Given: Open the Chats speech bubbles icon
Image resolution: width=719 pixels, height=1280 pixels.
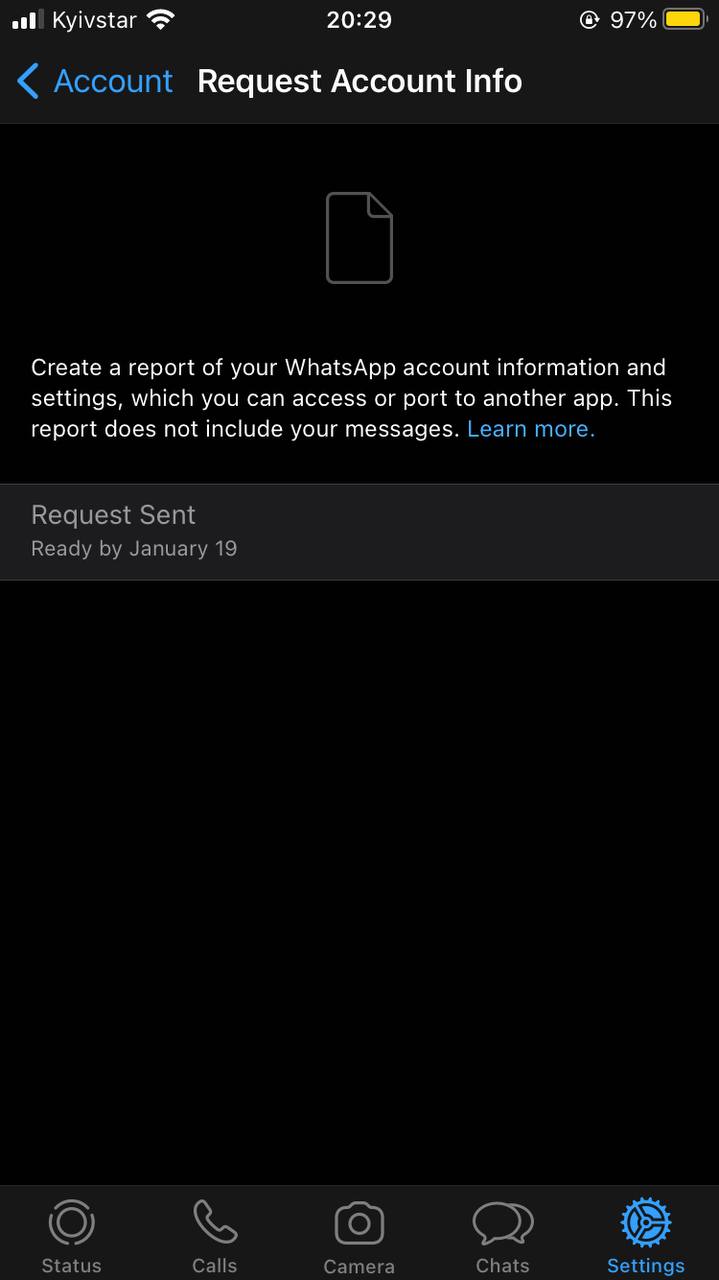Looking at the screenshot, I should tap(503, 1223).
